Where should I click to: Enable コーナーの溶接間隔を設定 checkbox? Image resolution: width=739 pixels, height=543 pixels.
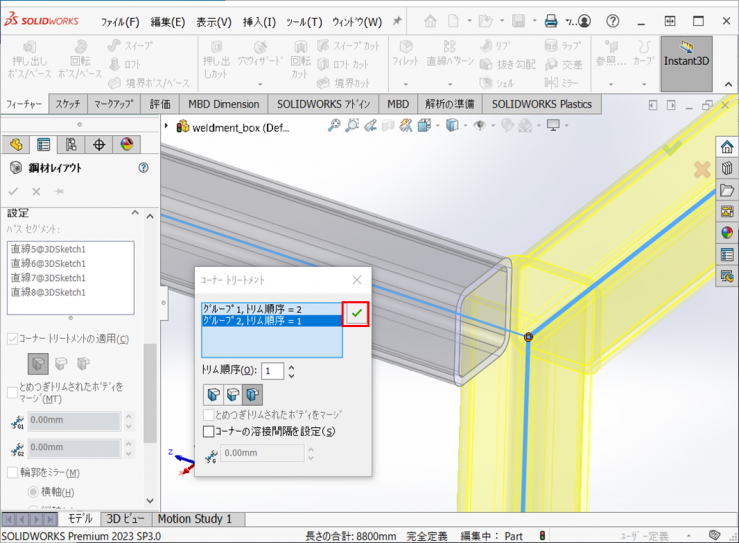point(209,432)
